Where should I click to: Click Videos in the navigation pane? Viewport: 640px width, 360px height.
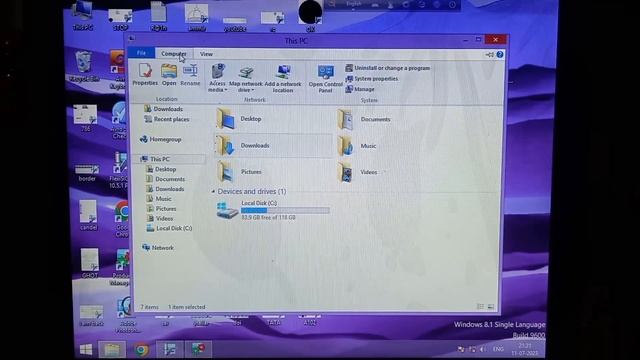(160, 218)
